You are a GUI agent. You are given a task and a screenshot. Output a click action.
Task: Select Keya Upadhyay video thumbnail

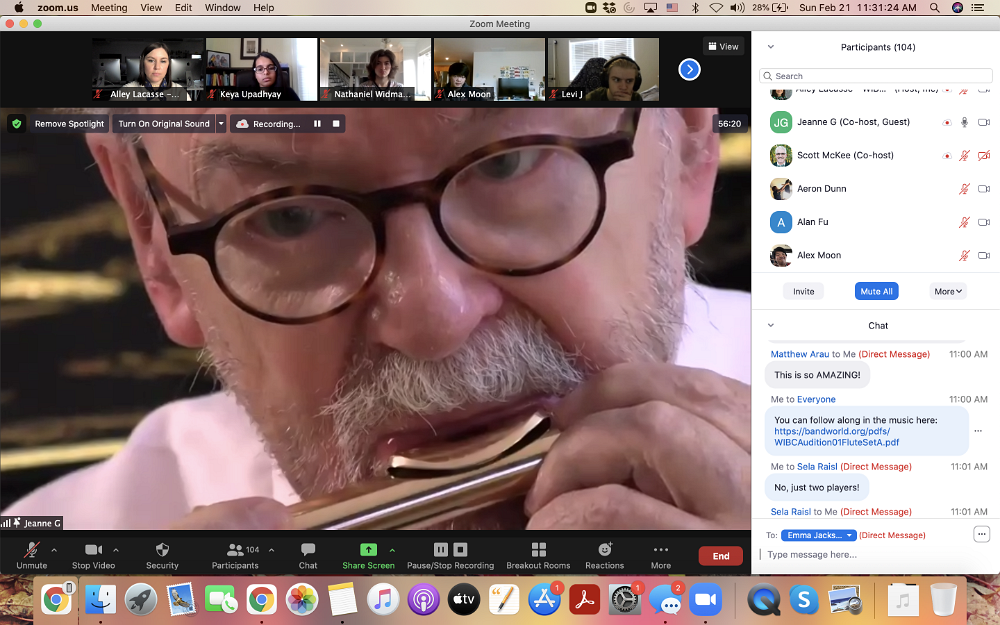pyautogui.click(x=261, y=70)
